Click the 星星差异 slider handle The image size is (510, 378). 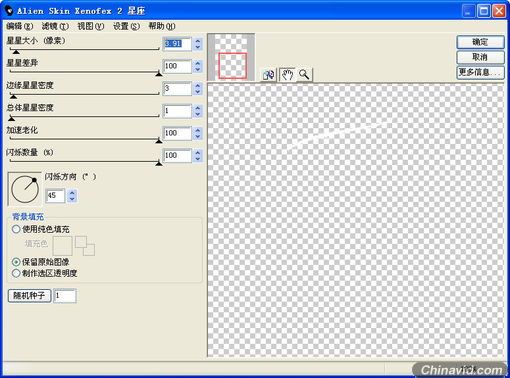(x=159, y=73)
